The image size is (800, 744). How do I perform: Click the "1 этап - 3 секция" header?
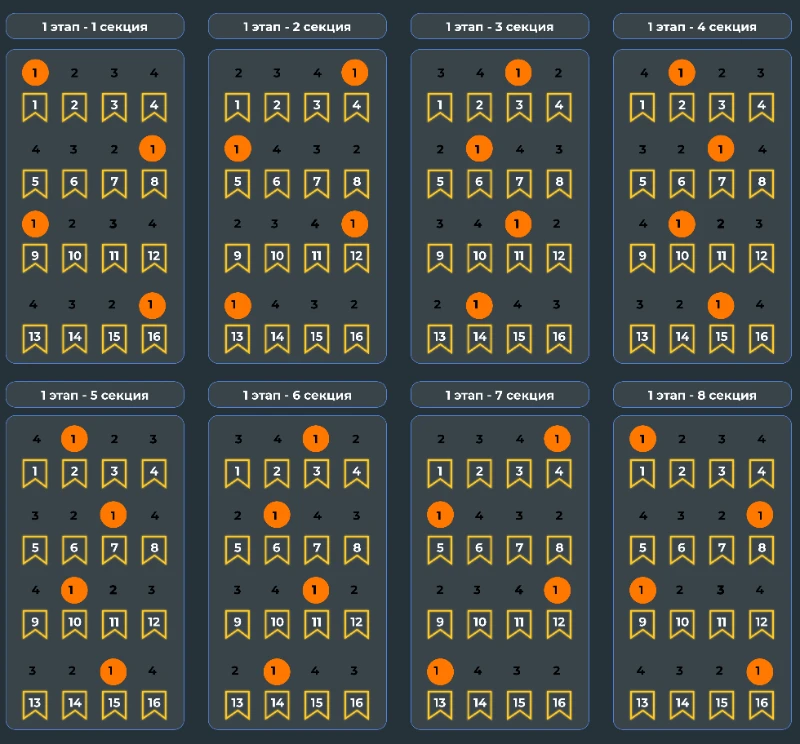(500, 26)
